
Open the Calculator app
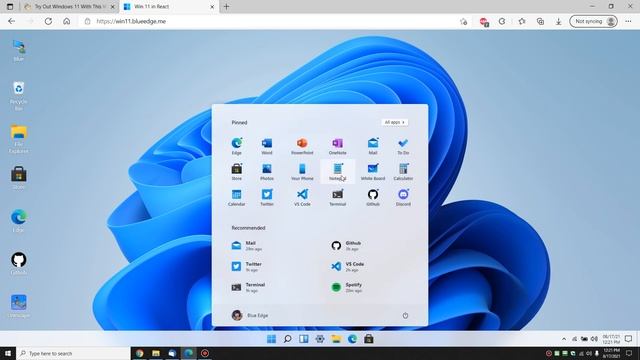pos(403,172)
